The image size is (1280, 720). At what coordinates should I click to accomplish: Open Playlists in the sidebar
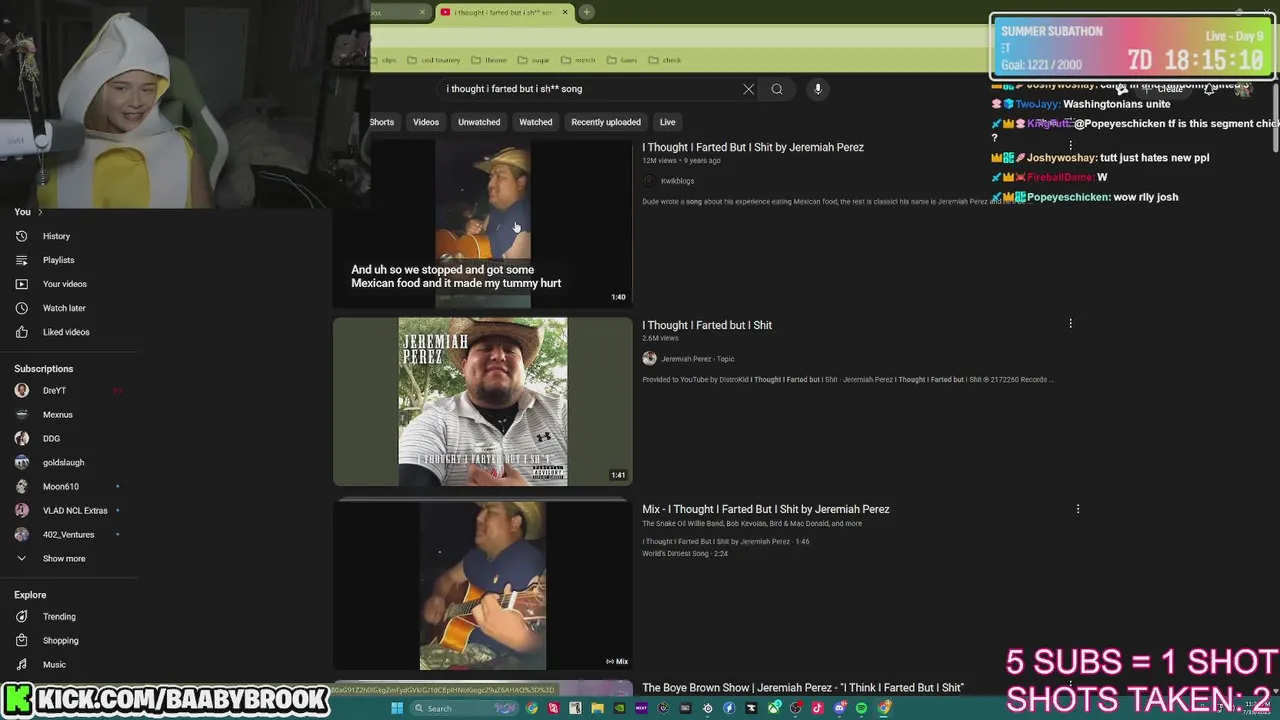click(x=58, y=260)
